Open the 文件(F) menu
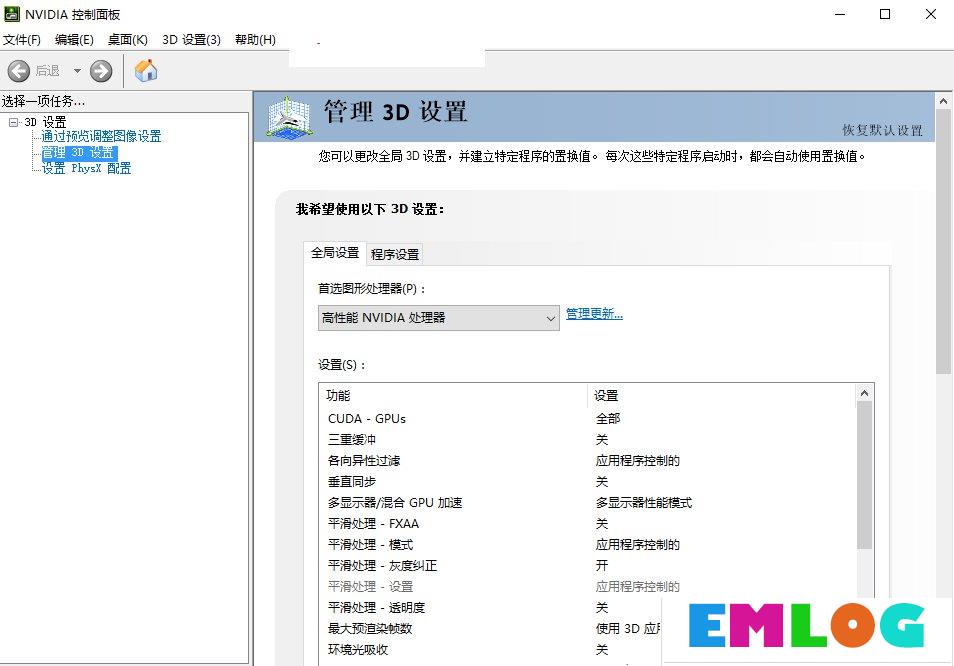Viewport: 954px width, 666px height. pos(22,40)
